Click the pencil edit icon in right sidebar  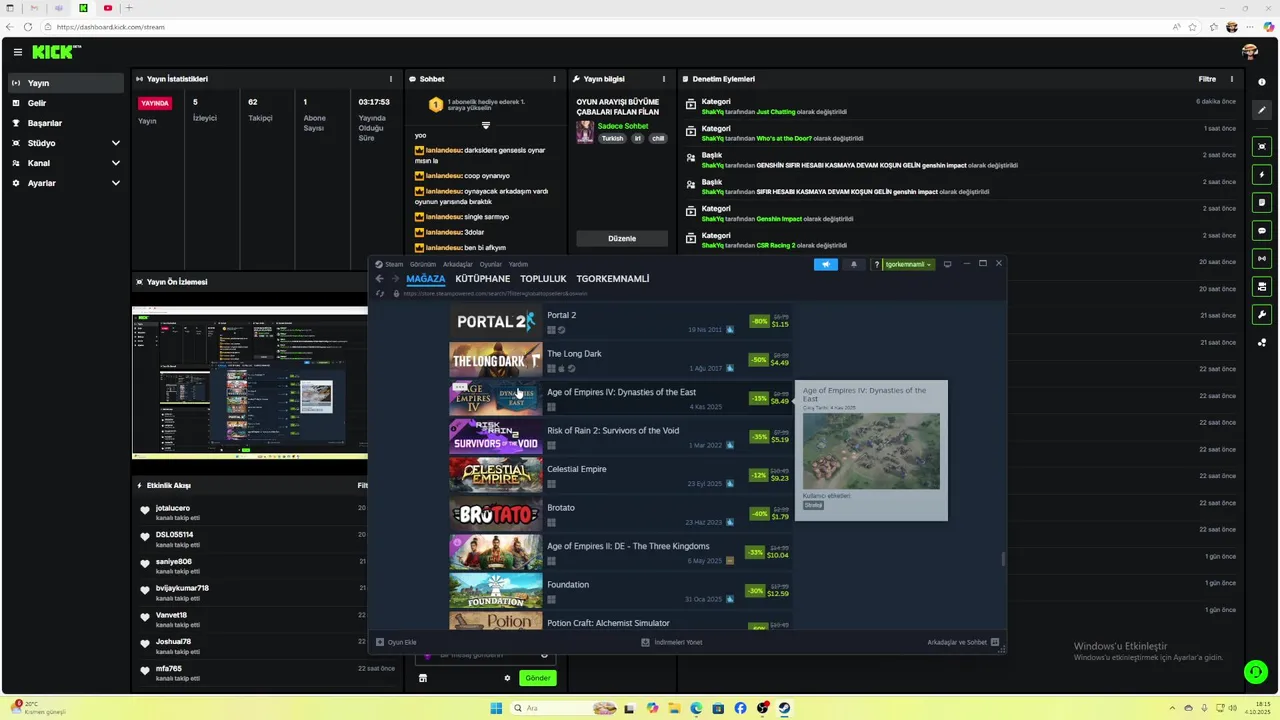click(1262, 111)
